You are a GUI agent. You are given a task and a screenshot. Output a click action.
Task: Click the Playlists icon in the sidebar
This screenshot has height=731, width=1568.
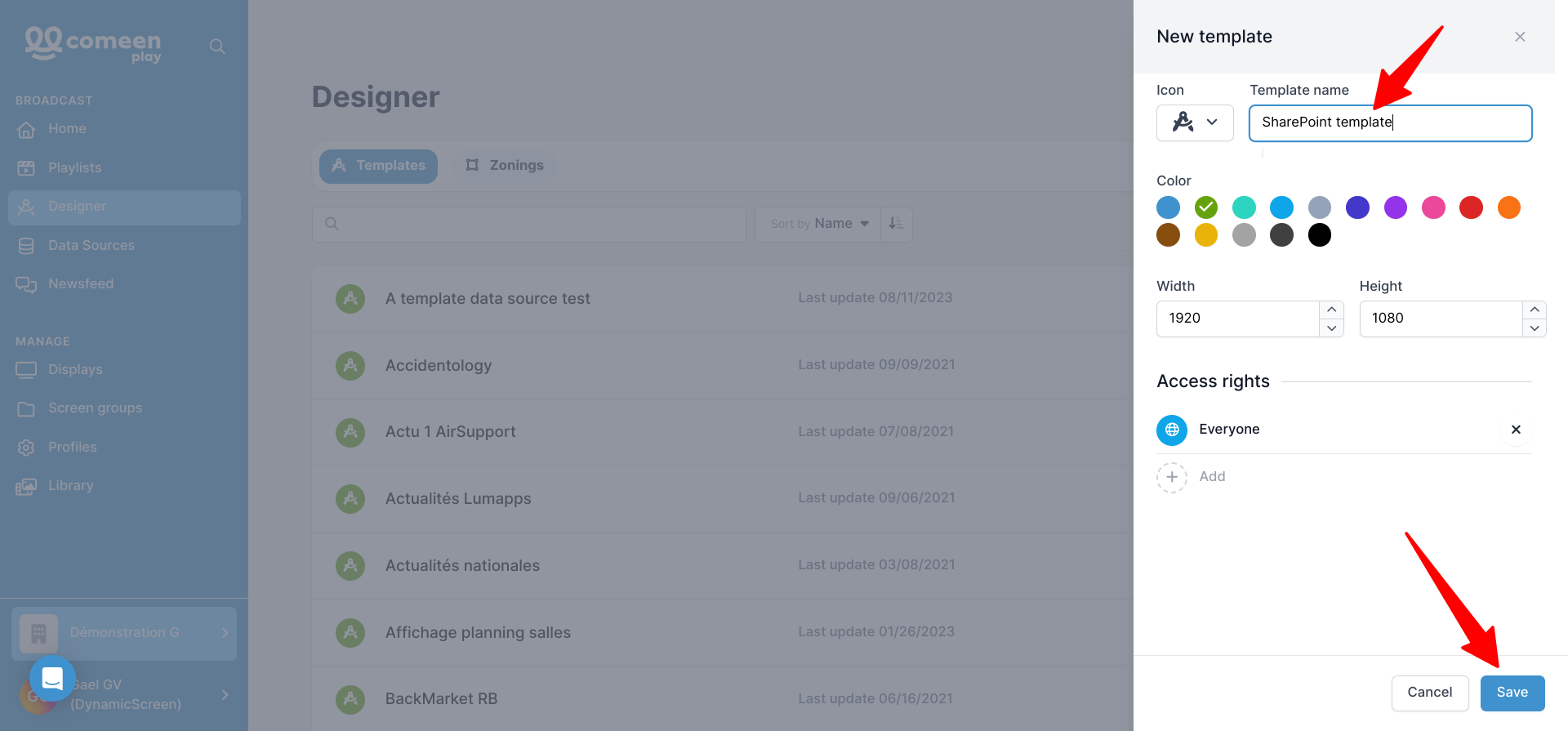pyautogui.click(x=26, y=168)
